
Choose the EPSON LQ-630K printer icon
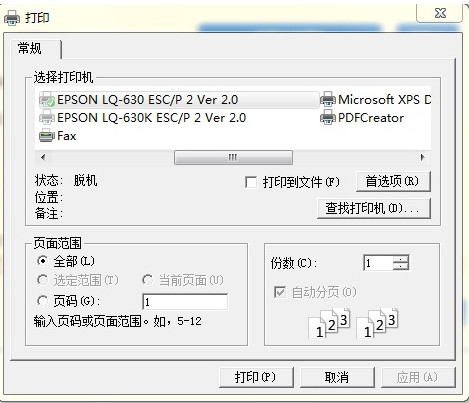[x=47, y=118]
